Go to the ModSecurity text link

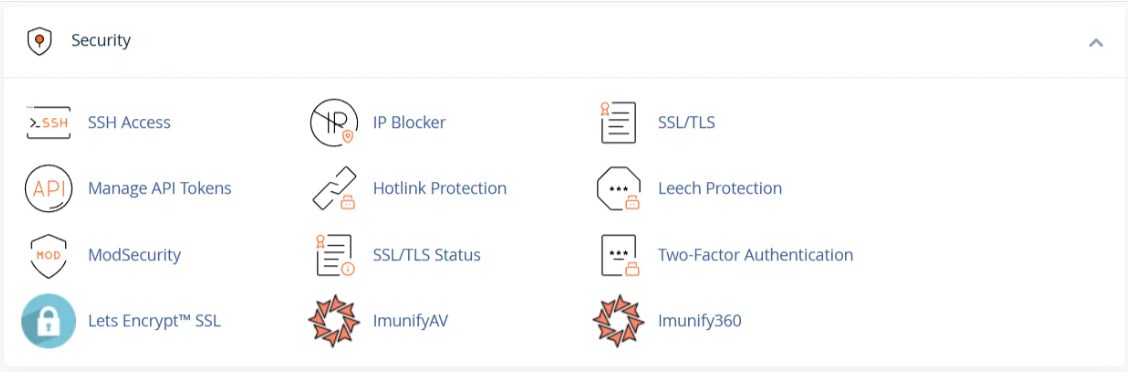[134, 255]
